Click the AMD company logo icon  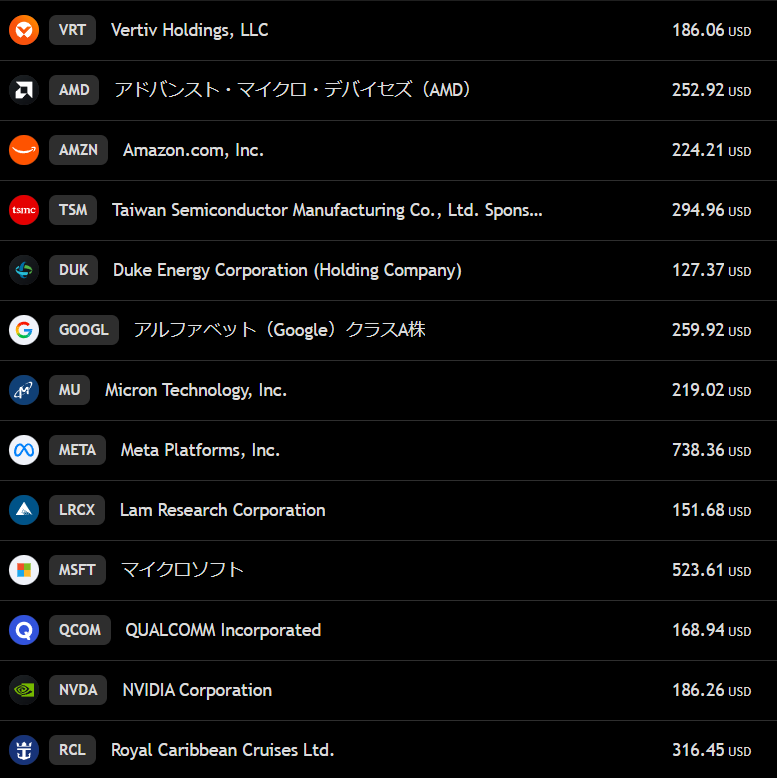pos(24,90)
